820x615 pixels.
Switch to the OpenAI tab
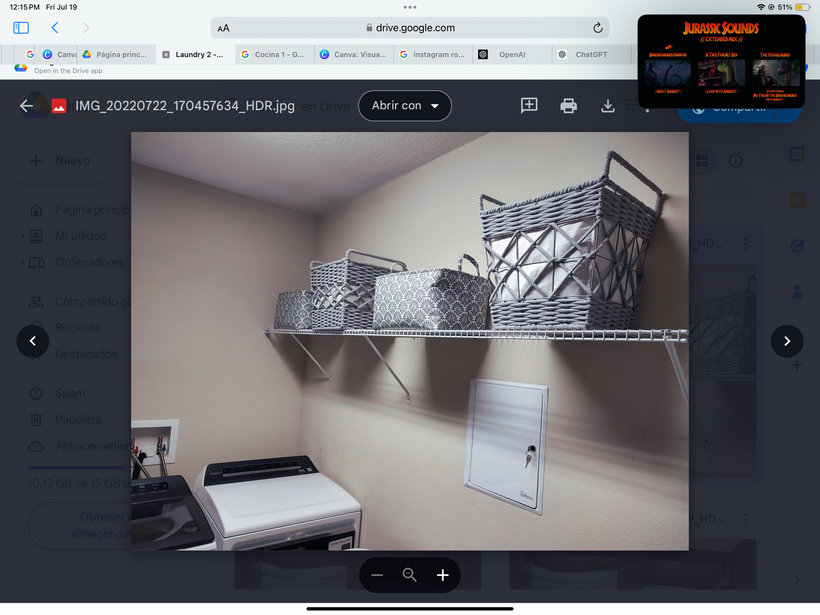click(511, 55)
